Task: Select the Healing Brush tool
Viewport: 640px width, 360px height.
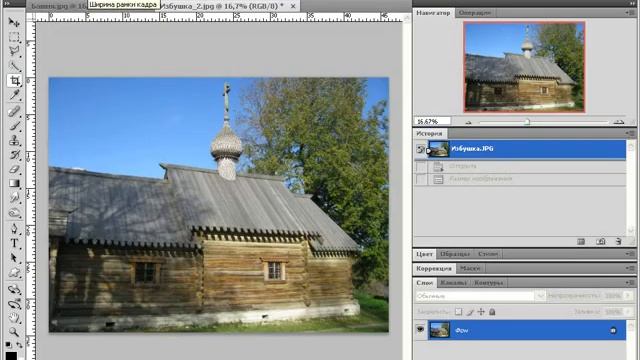Action: click(x=14, y=111)
